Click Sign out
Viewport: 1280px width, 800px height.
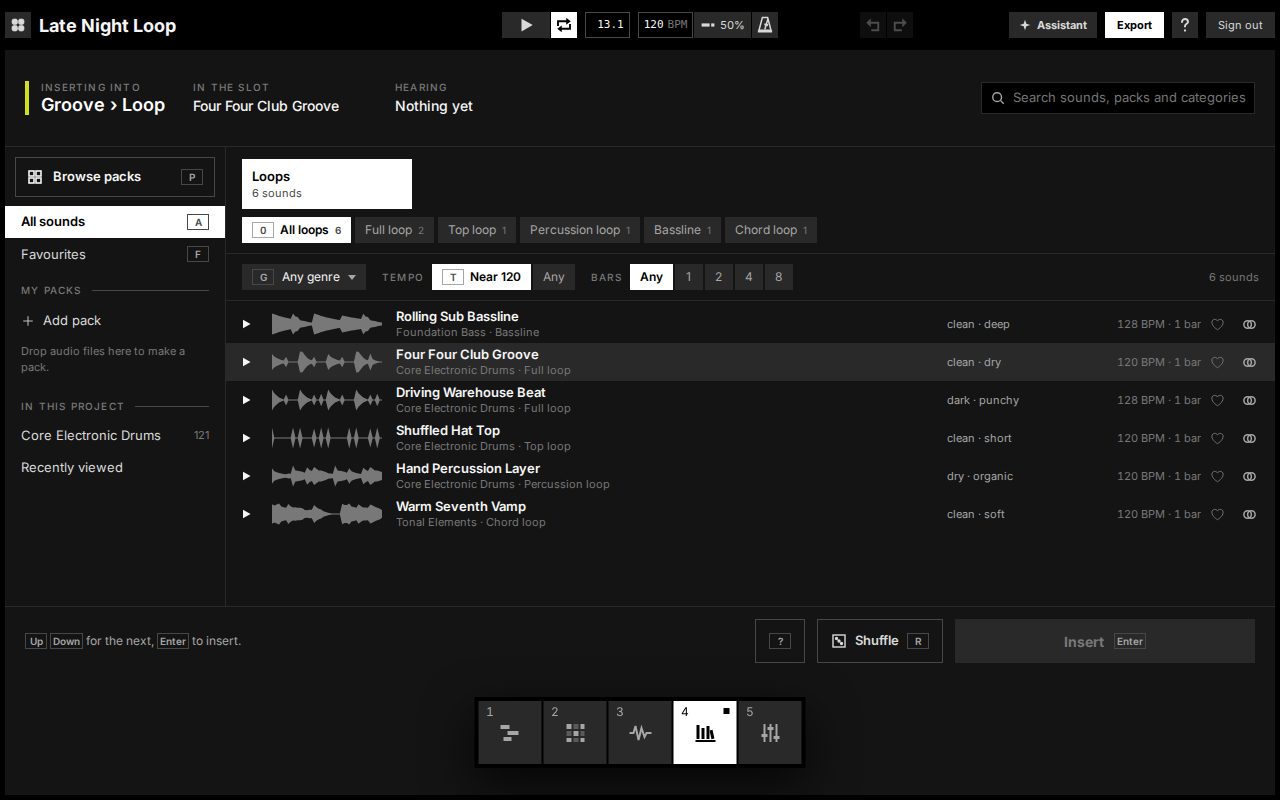(1240, 25)
